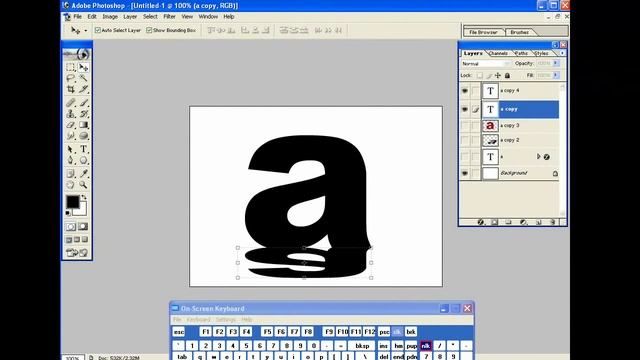Select the Magic Wand tool

coord(83,78)
